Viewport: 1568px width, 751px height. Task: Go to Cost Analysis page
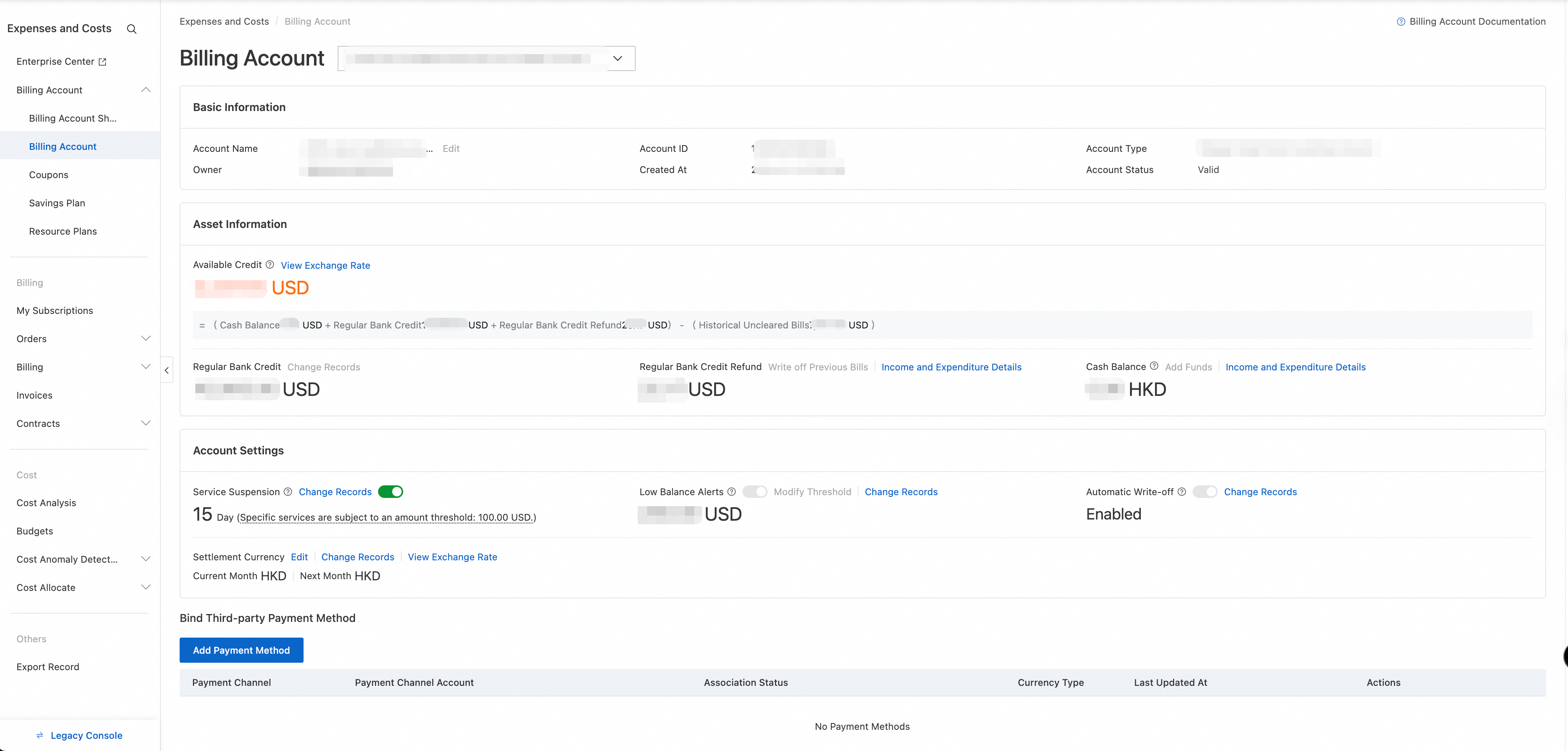(46, 503)
